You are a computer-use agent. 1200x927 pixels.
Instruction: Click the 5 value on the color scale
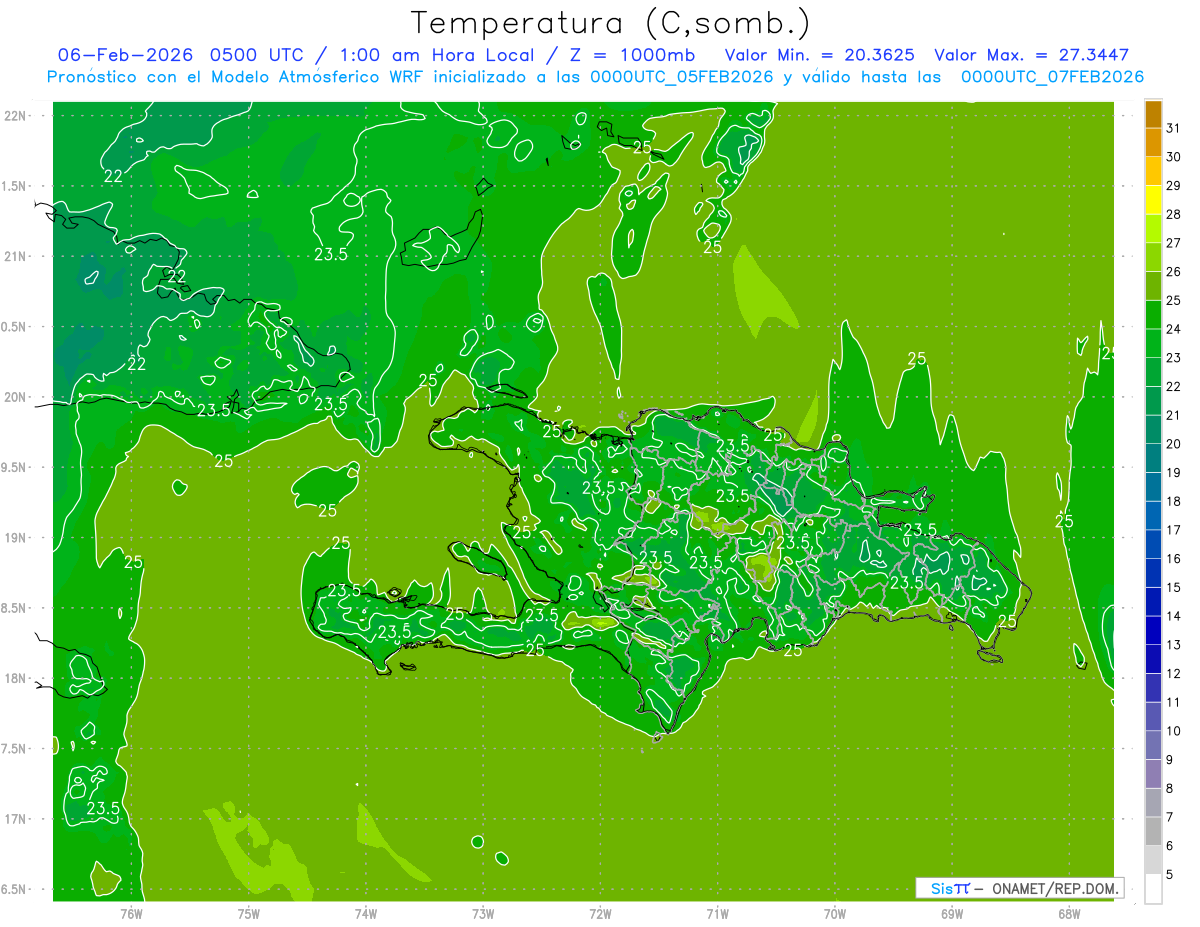click(x=1170, y=875)
